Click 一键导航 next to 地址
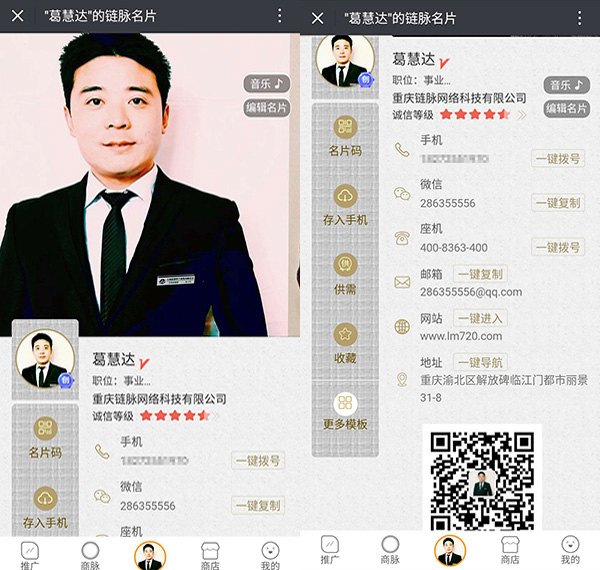600x570 pixels. click(481, 362)
